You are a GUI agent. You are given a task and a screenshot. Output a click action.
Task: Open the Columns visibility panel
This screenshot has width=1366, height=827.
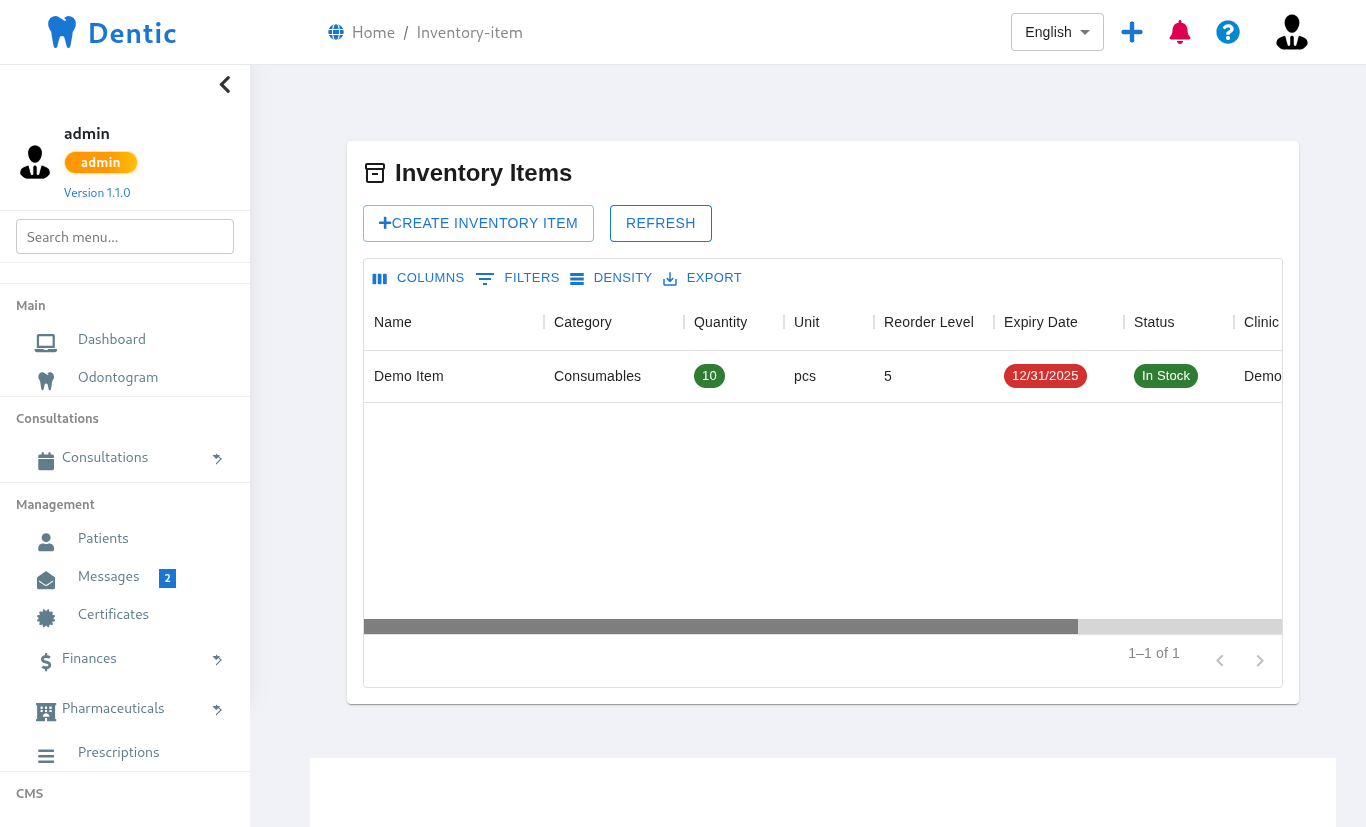tap(418, 278)
